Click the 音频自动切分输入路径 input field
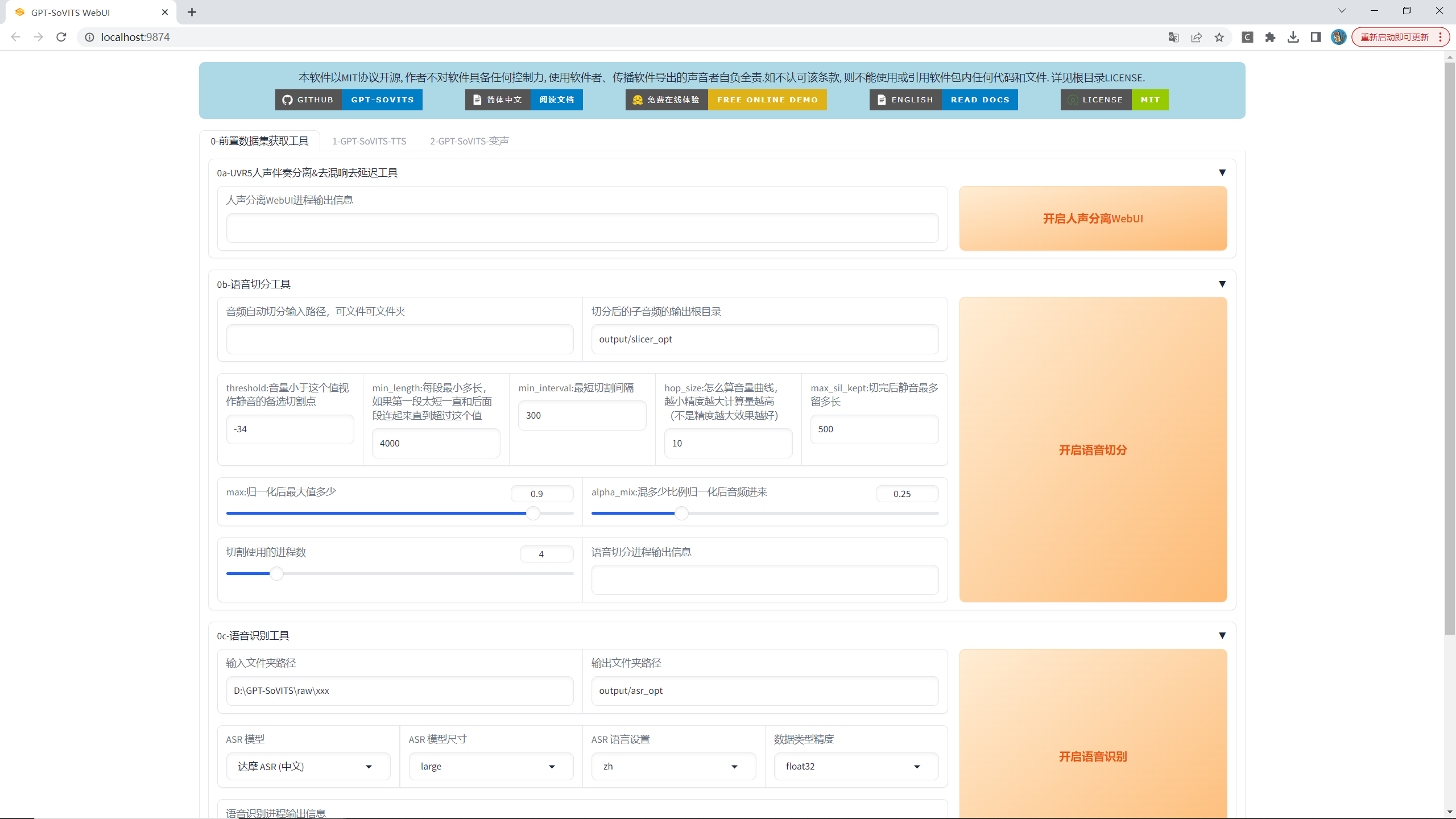The width and height of the screenshot is (1456, 819). [x=399, y=340]
